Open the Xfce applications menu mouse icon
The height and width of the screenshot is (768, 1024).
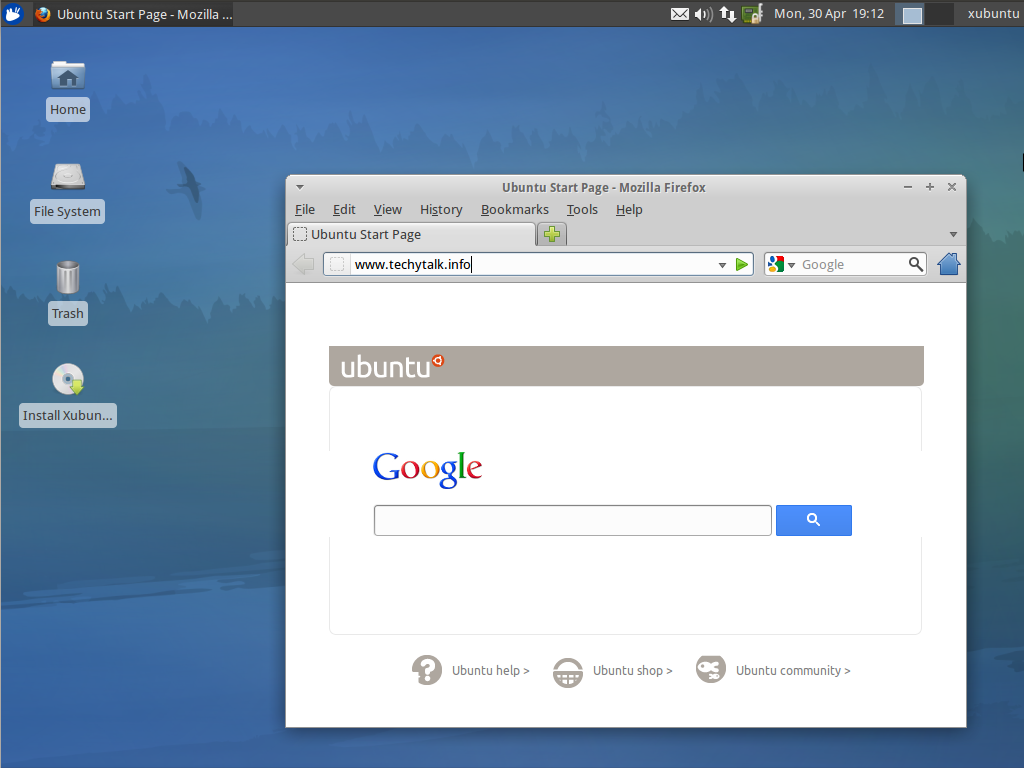14,14
